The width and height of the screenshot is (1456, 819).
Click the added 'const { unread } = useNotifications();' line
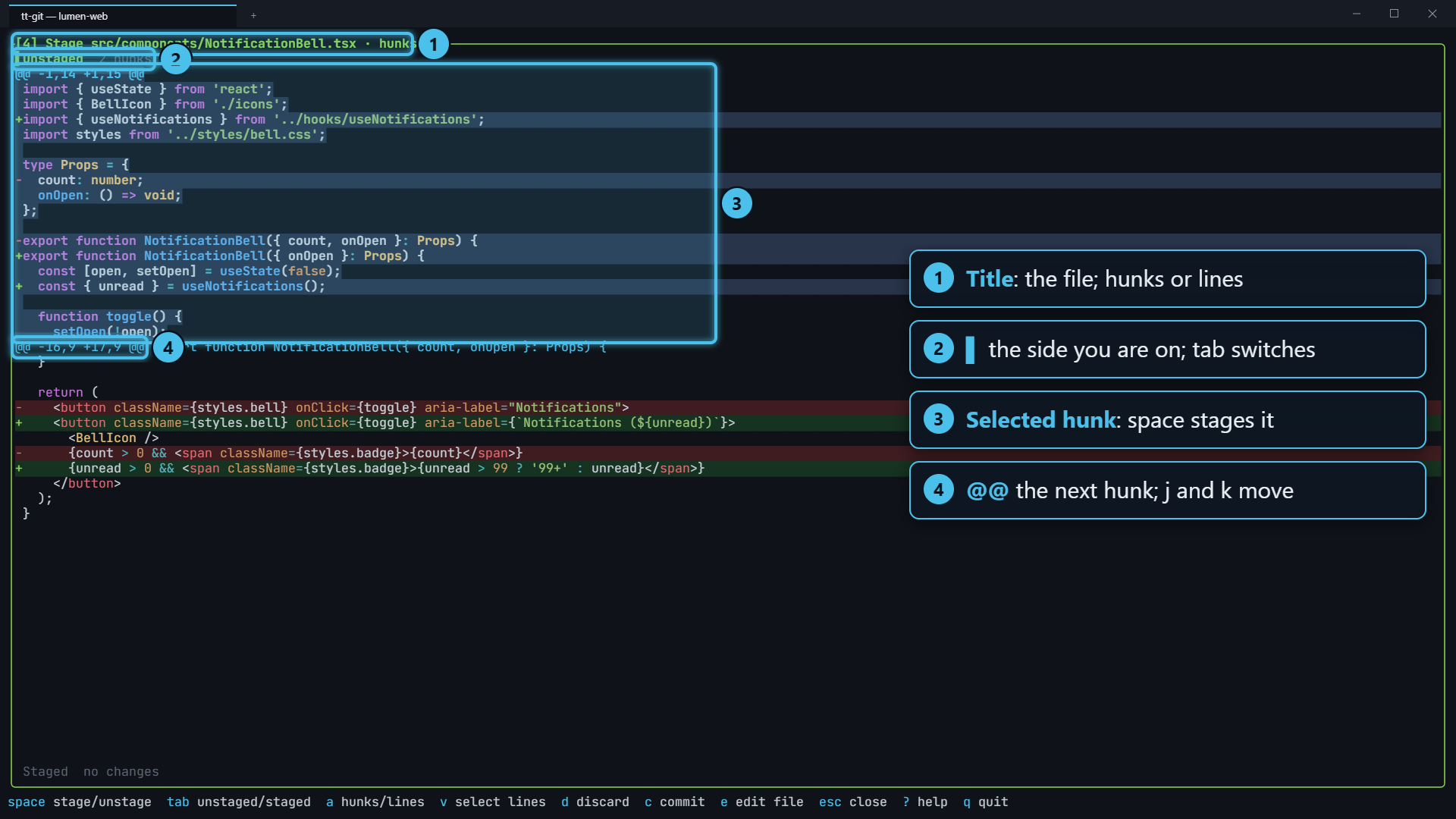(x=171, y=286)
